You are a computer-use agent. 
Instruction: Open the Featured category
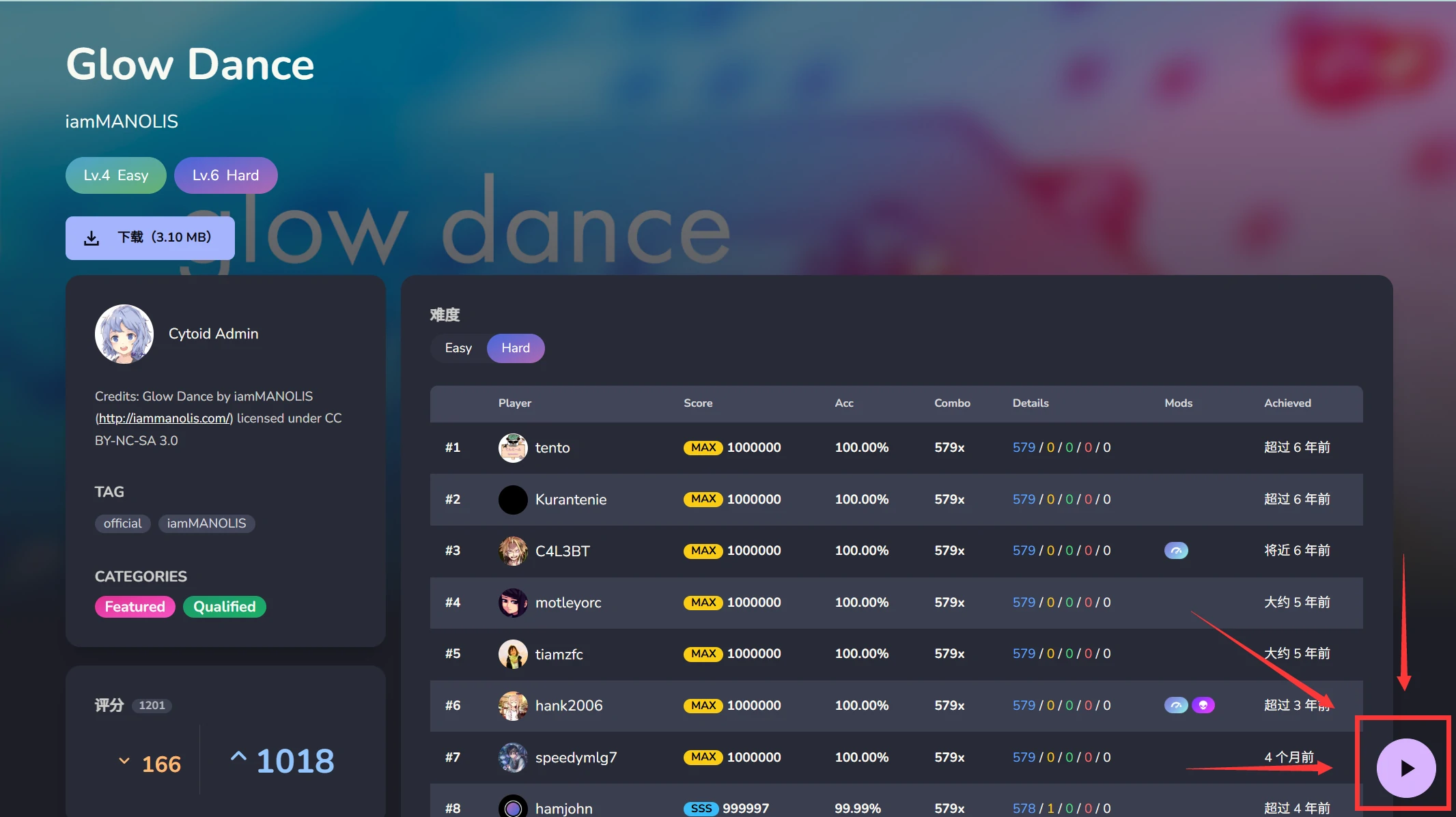[x=135, y=607]
